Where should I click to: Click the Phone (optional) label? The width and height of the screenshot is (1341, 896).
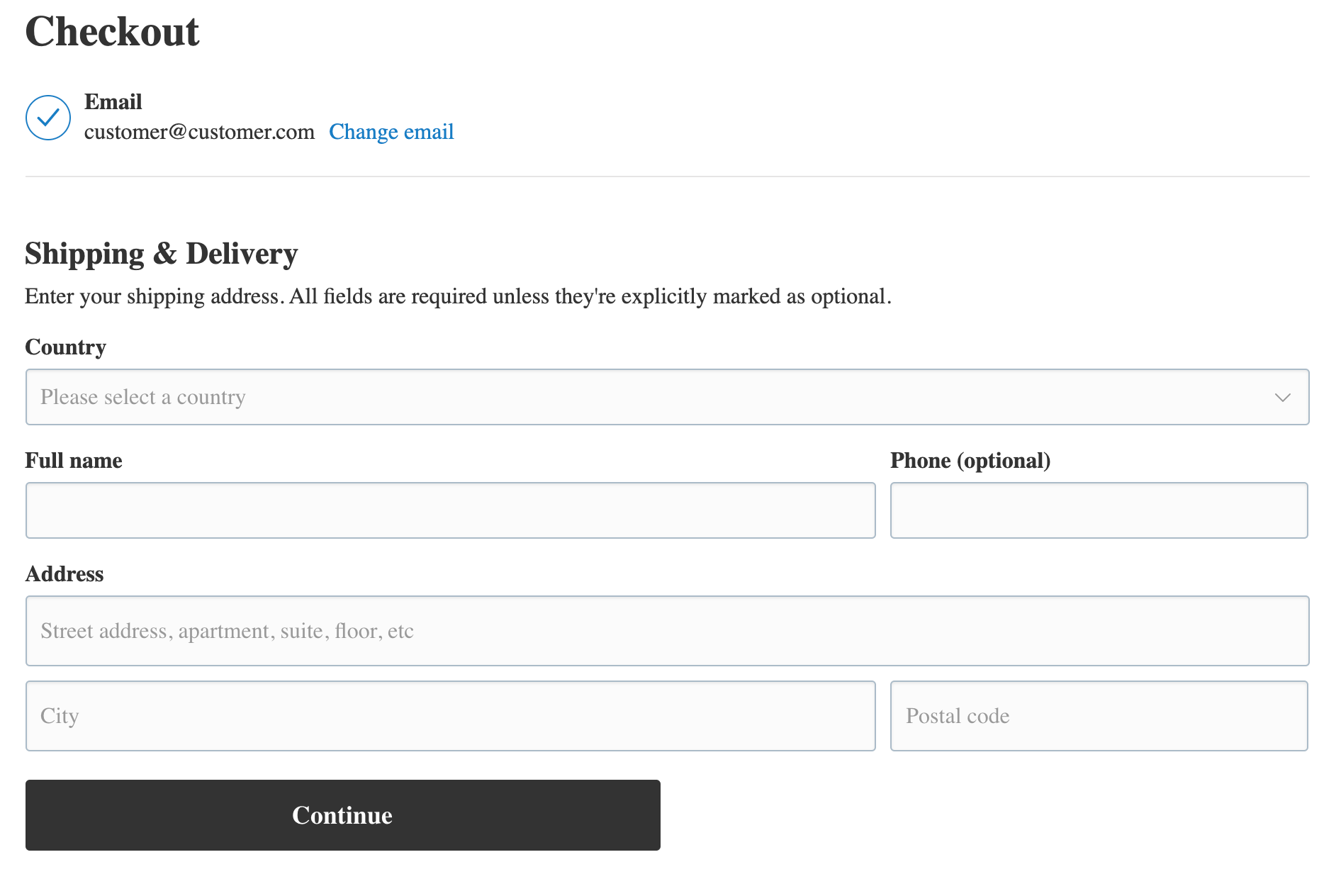coord(970,461)
